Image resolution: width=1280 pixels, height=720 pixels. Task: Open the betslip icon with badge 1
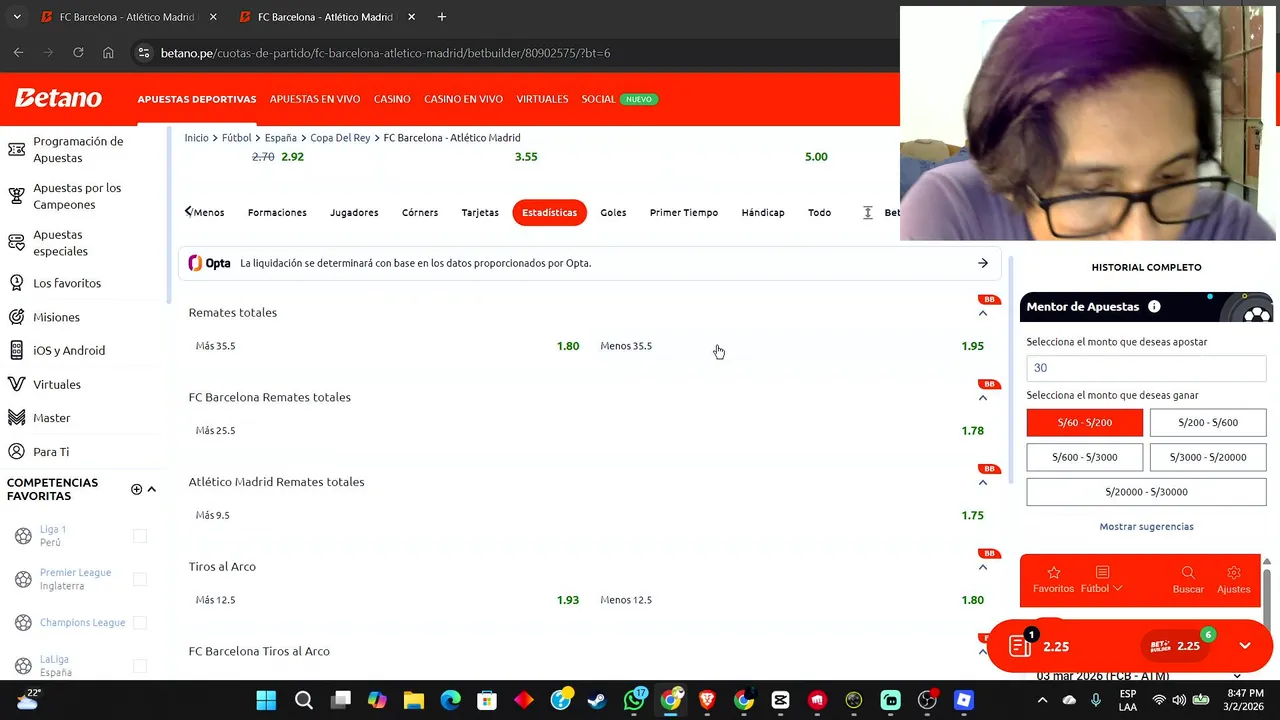coord(1021,645)
